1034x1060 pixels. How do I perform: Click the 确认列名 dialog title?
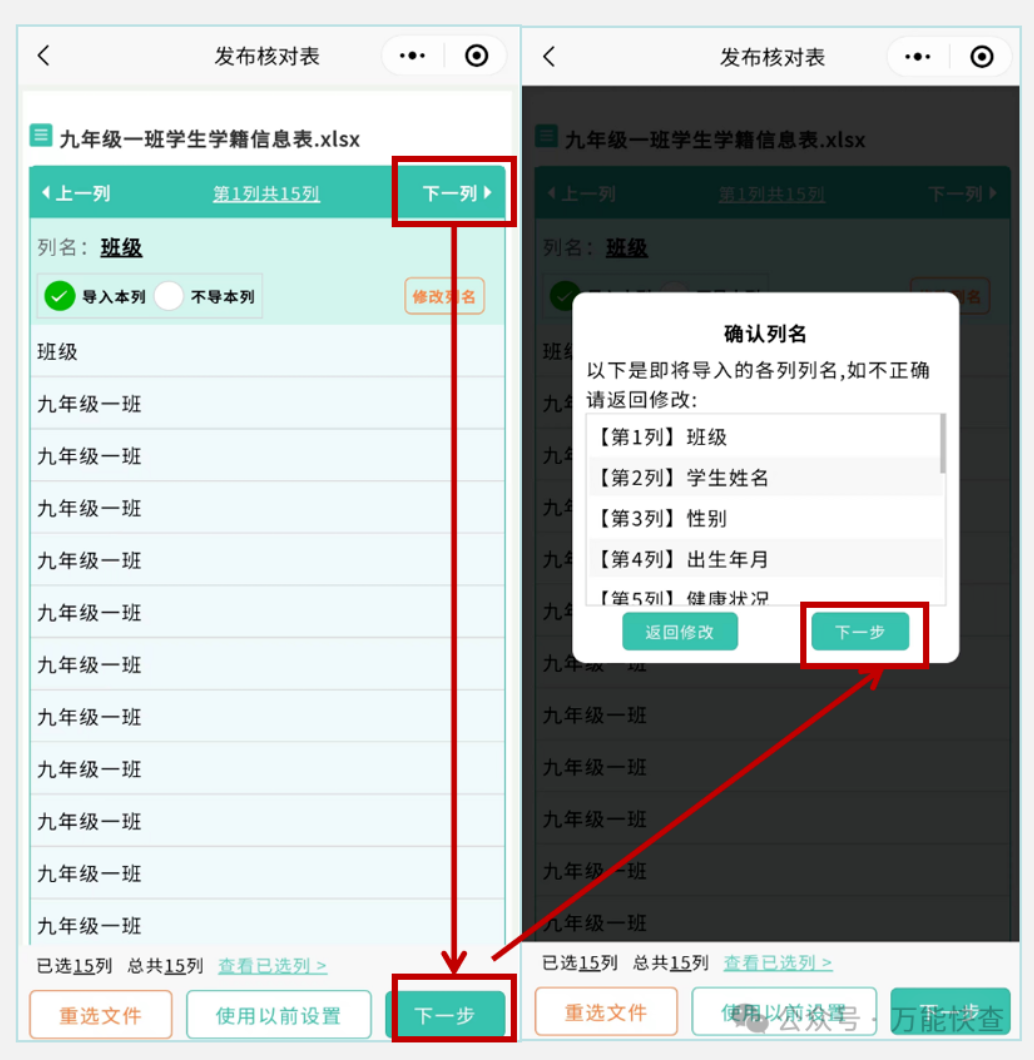tap(765, 333)
